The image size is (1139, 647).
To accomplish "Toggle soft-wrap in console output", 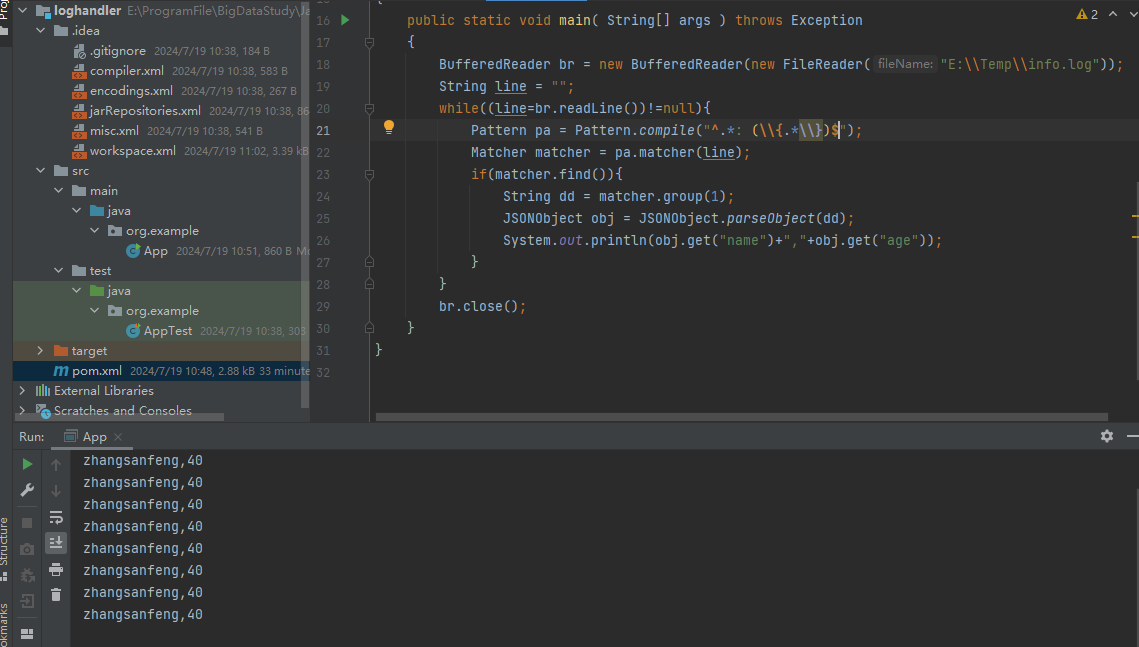I will (56, 517).
